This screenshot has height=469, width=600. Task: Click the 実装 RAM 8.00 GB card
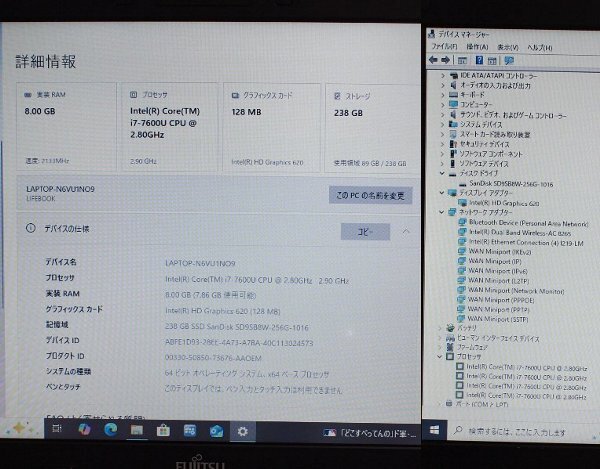pos(66,127)
